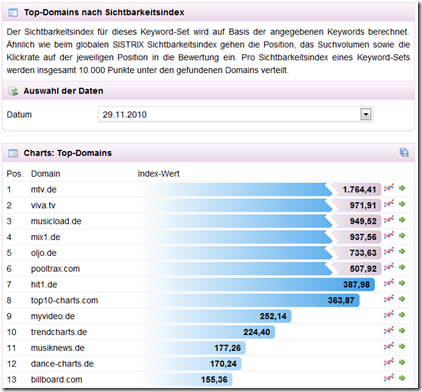The width and height of the screenshot is (422, 392).
Task: Click the index value 937,56
Action: click(x=363, y=237)
